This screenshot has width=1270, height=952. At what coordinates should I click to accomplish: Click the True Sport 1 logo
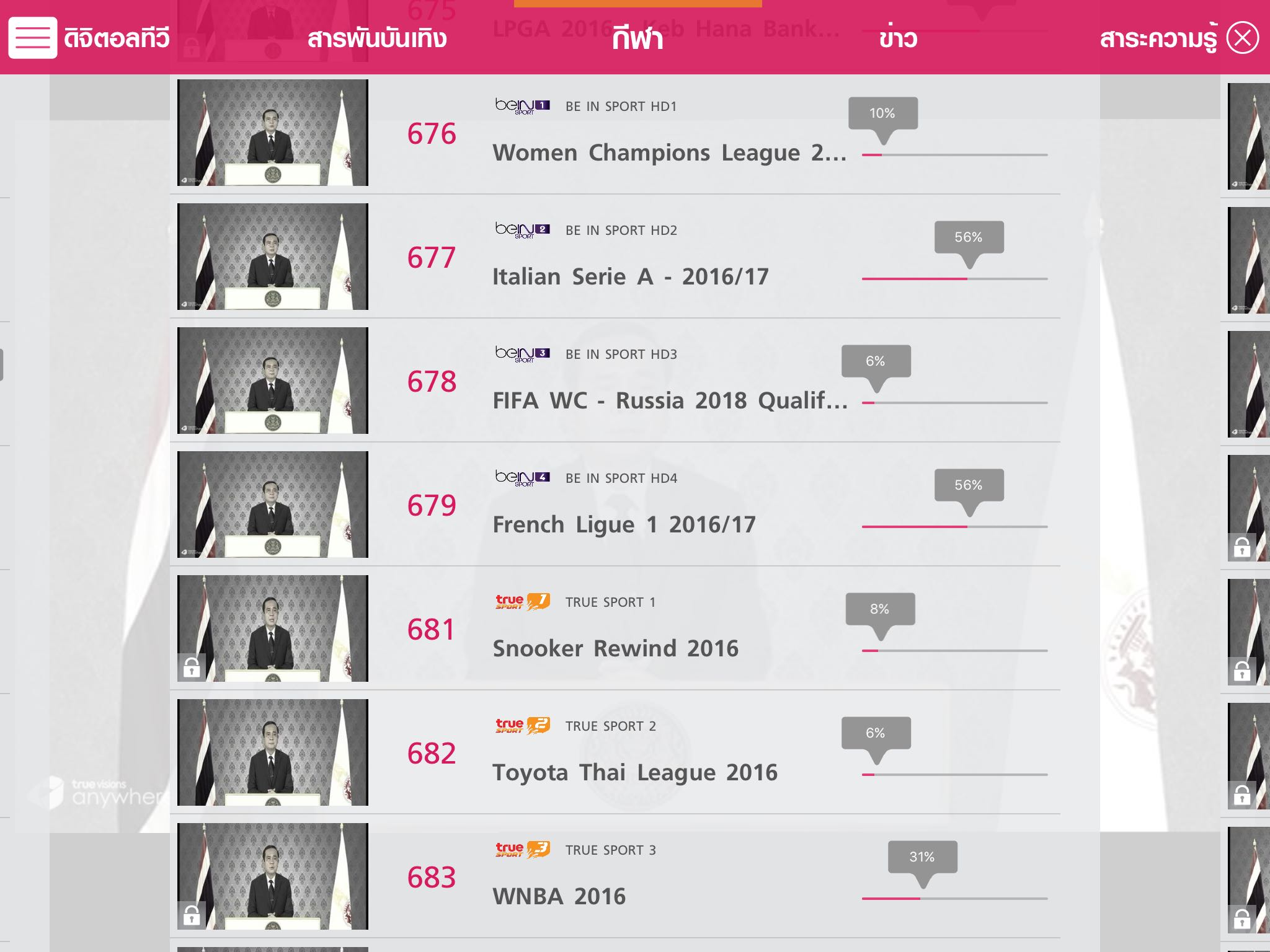coord(522,602)
